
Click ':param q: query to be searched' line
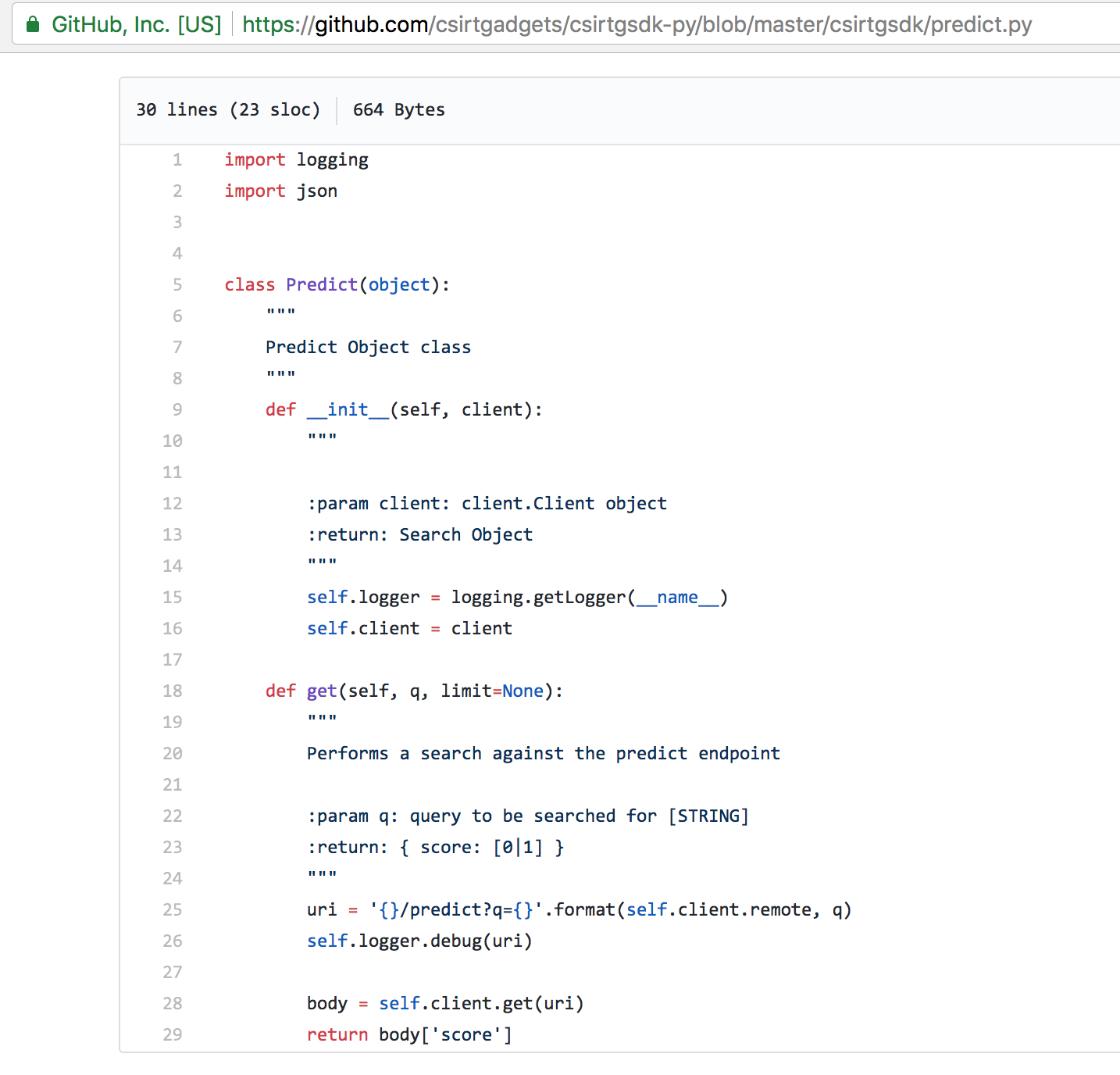(x=528, y=816)
